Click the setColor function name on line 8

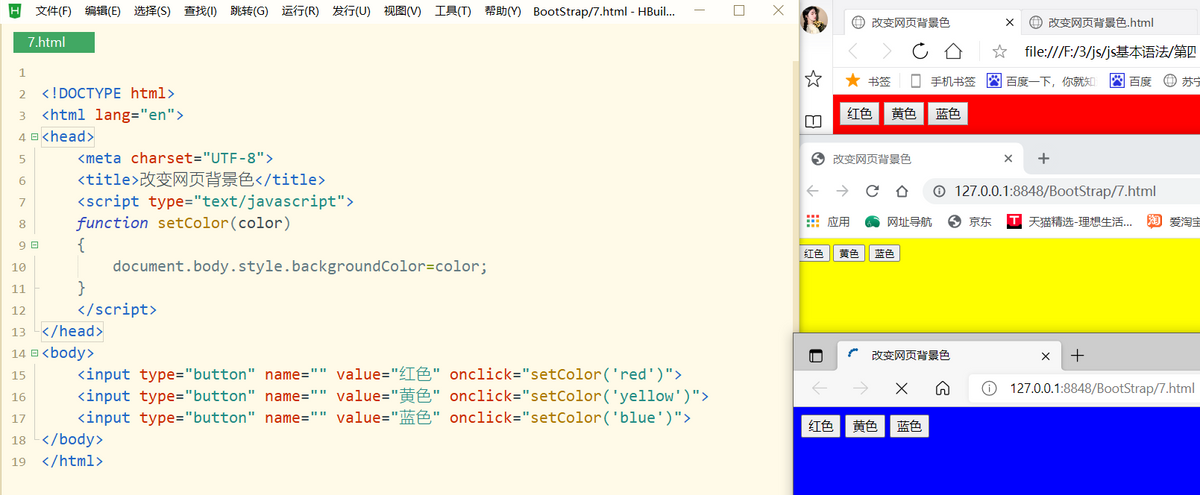coord(193,223)
